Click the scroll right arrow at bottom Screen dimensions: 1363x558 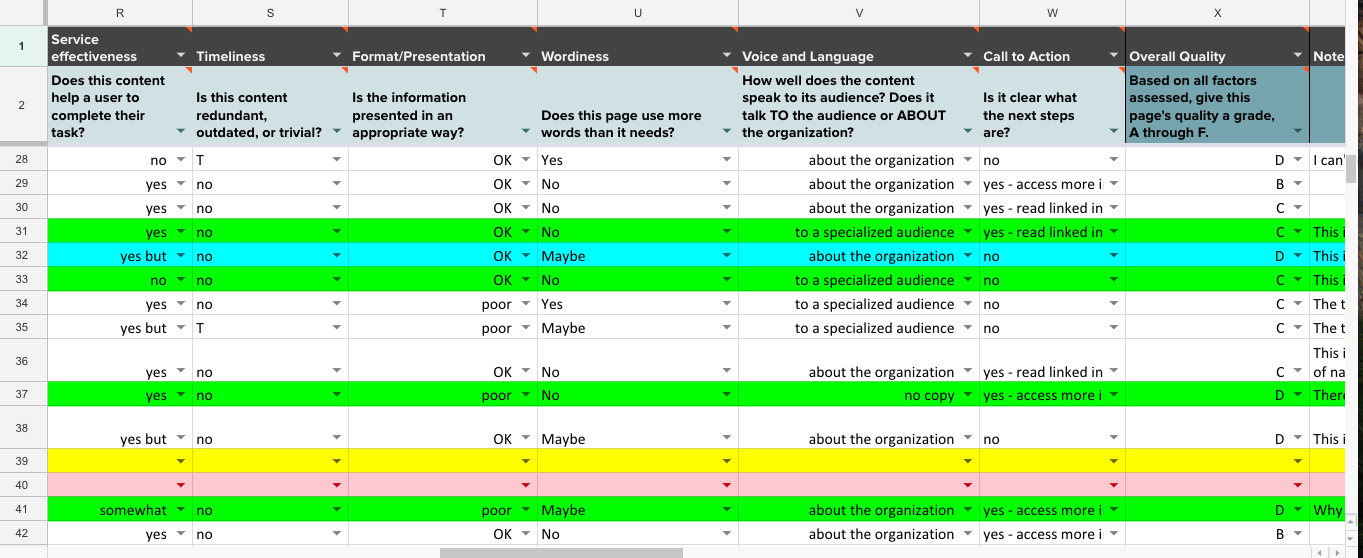pyautogui.click(x=1335, y=552)
